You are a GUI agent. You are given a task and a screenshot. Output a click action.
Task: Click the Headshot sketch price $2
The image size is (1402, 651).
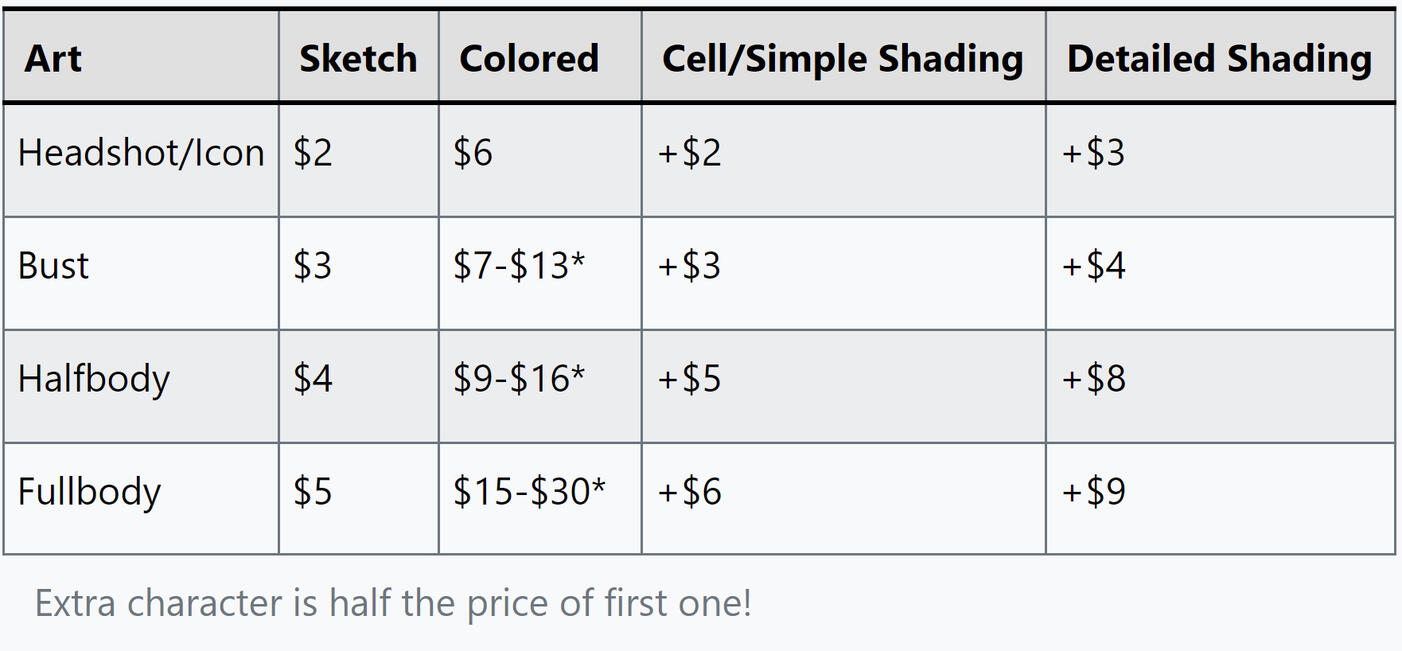(x=312, y=153)
